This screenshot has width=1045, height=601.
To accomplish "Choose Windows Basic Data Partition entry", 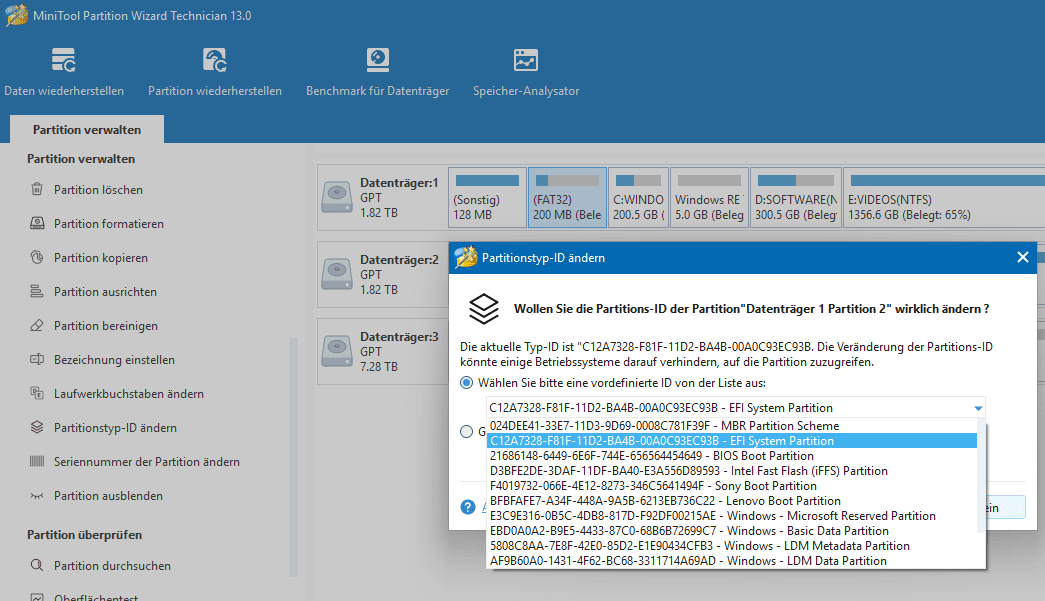I will pyautogui.click(x=731, y=530).
